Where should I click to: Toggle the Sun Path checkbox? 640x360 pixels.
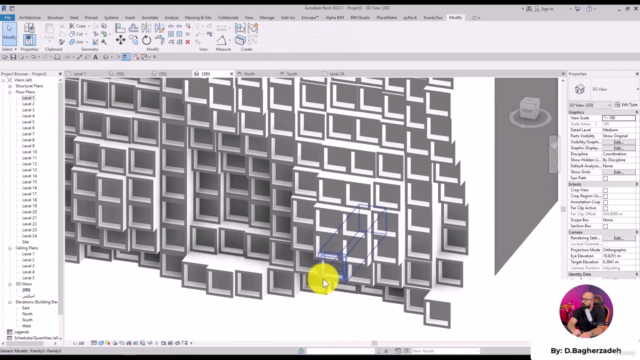coord(605,178)
